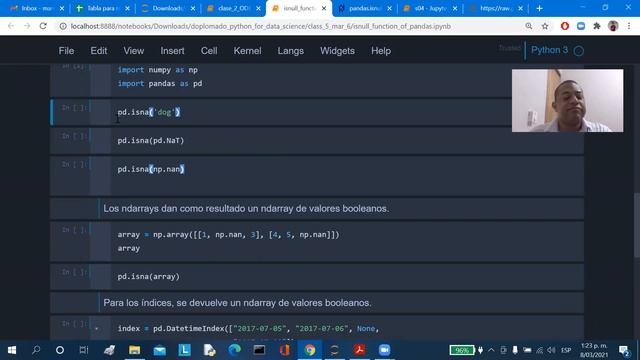Open Cortana circle on taskbar
The image size is (640, 360).
[x=60, y=350]
